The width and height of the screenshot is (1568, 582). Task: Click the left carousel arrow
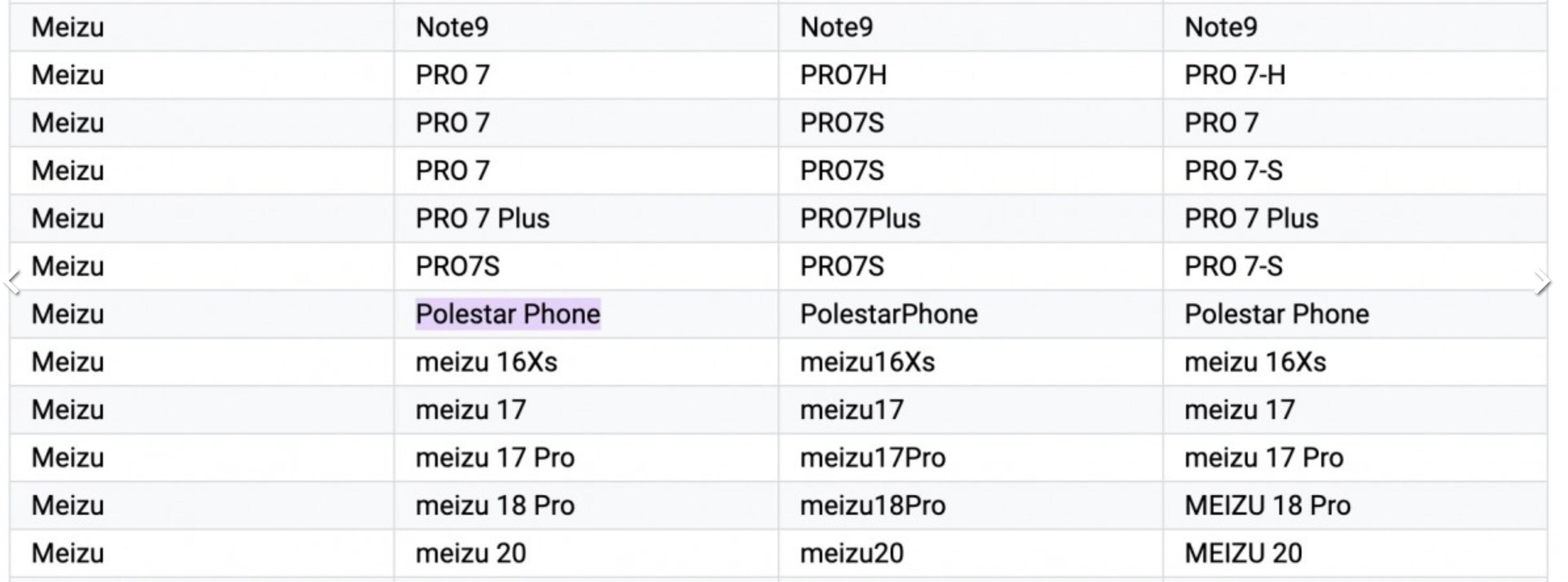[x=12, y=282]
